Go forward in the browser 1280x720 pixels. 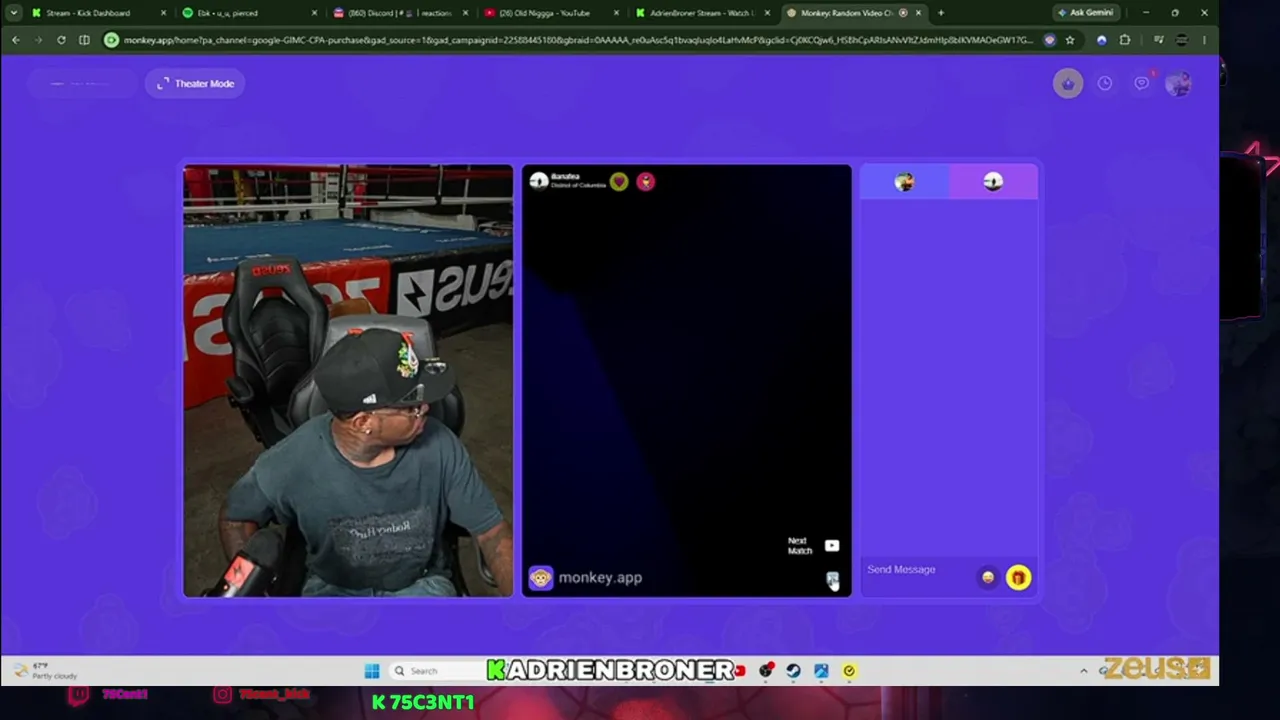pos(38,40)
